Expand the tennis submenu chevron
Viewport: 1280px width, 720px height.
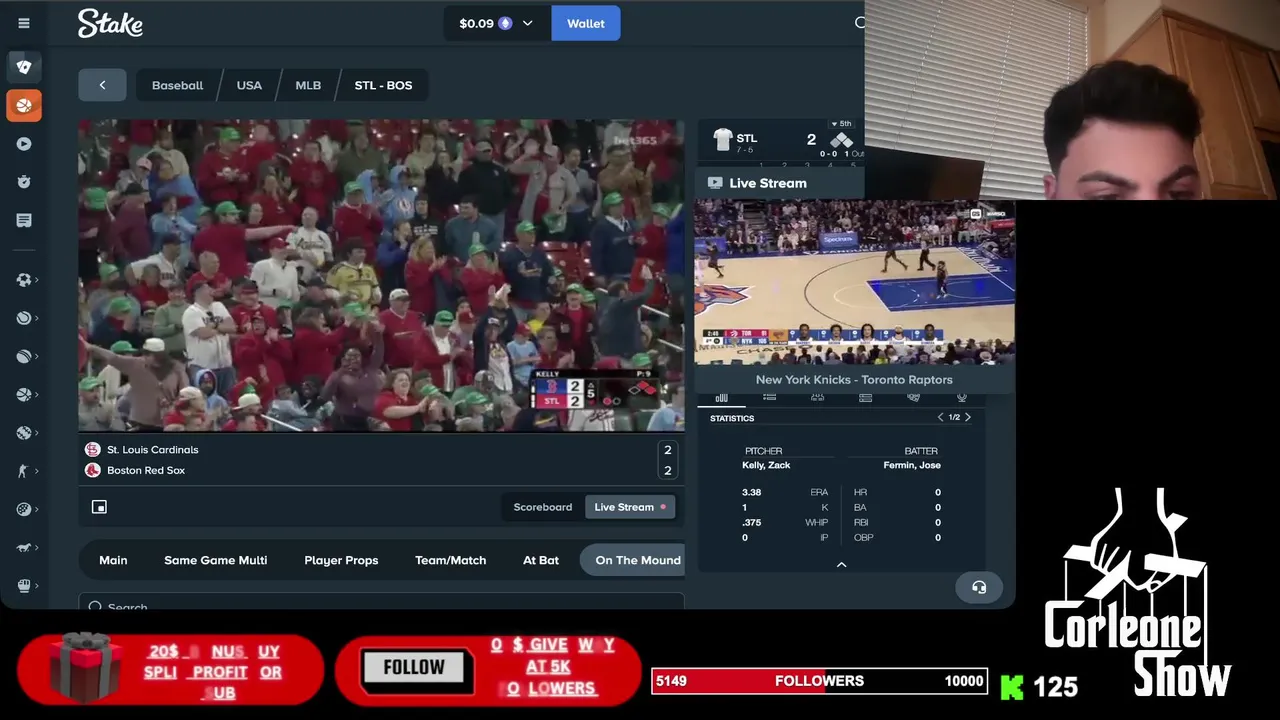pos(37,318)
